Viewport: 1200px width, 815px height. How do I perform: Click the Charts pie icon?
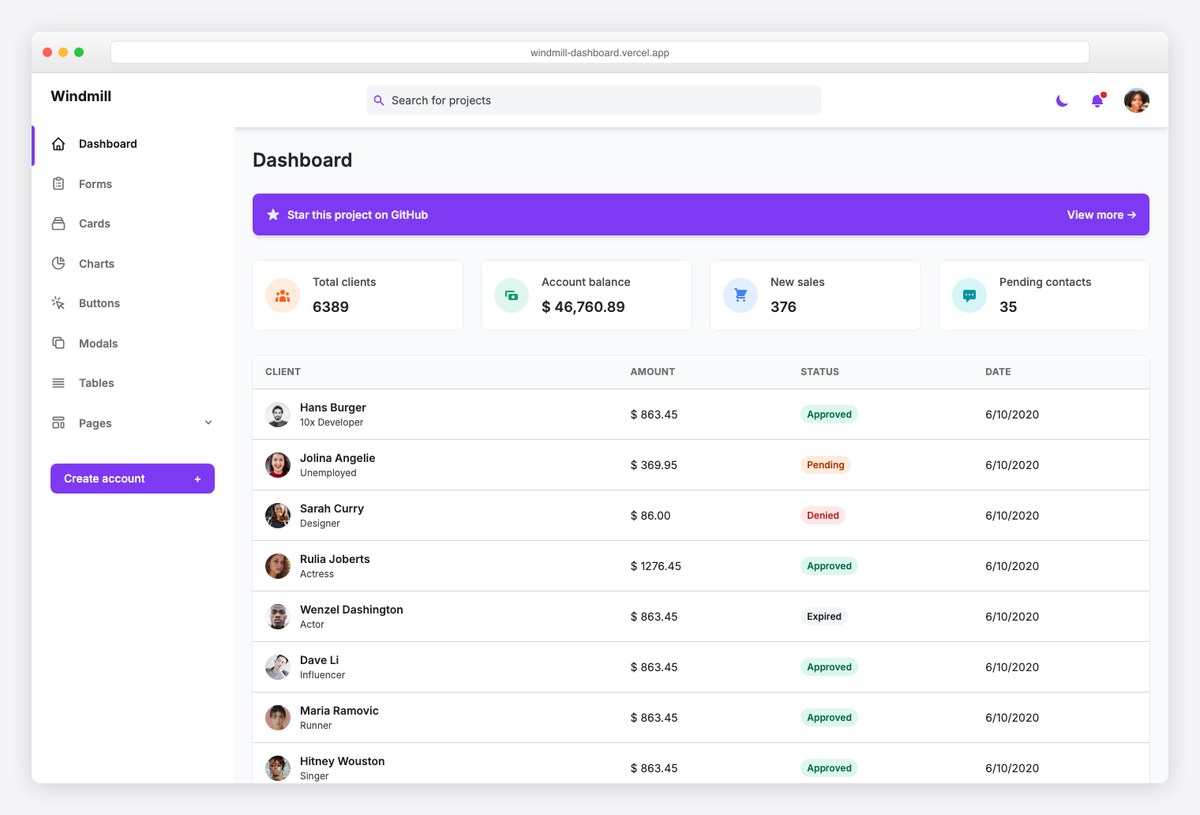click(58, 264)
